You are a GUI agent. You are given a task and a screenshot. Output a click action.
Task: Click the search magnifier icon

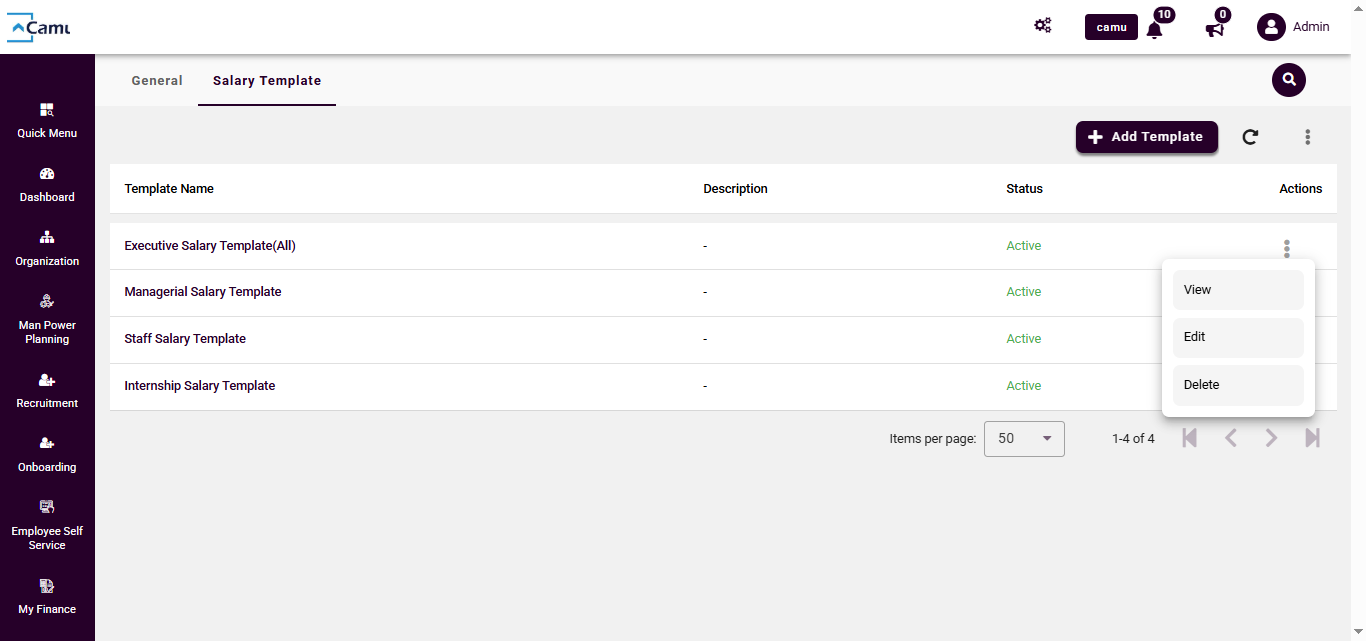pos(1289,80)
